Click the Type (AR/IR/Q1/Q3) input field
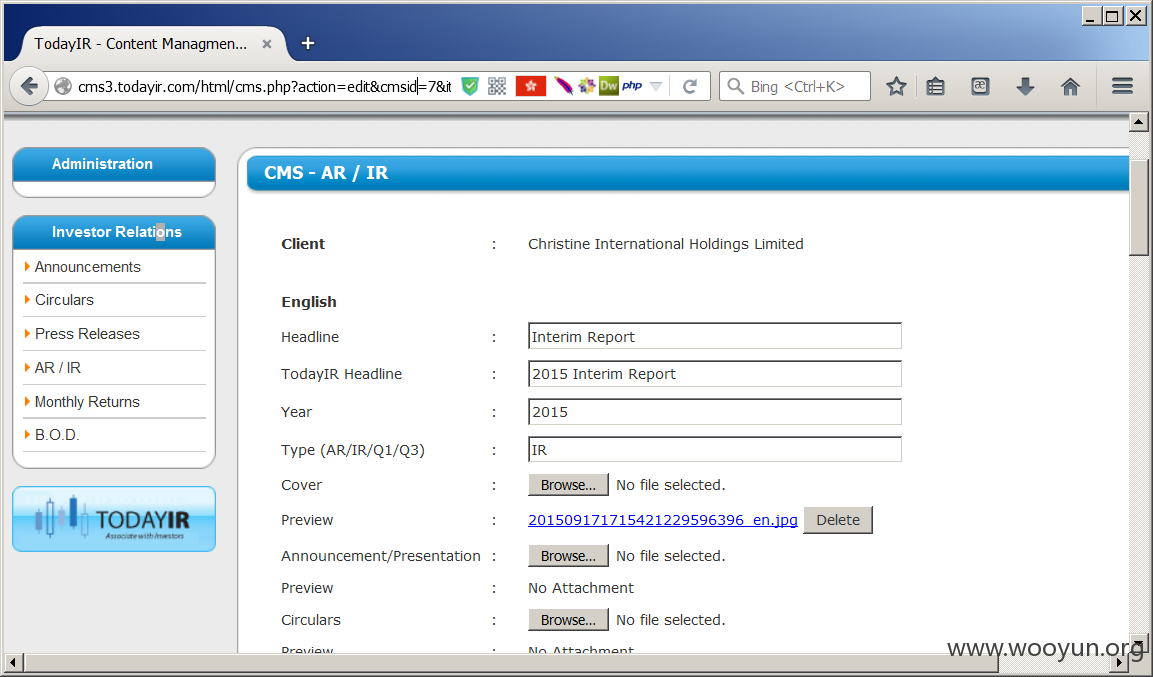The width and height of the screenshot is (1153, 677). [x=715, y=450]
